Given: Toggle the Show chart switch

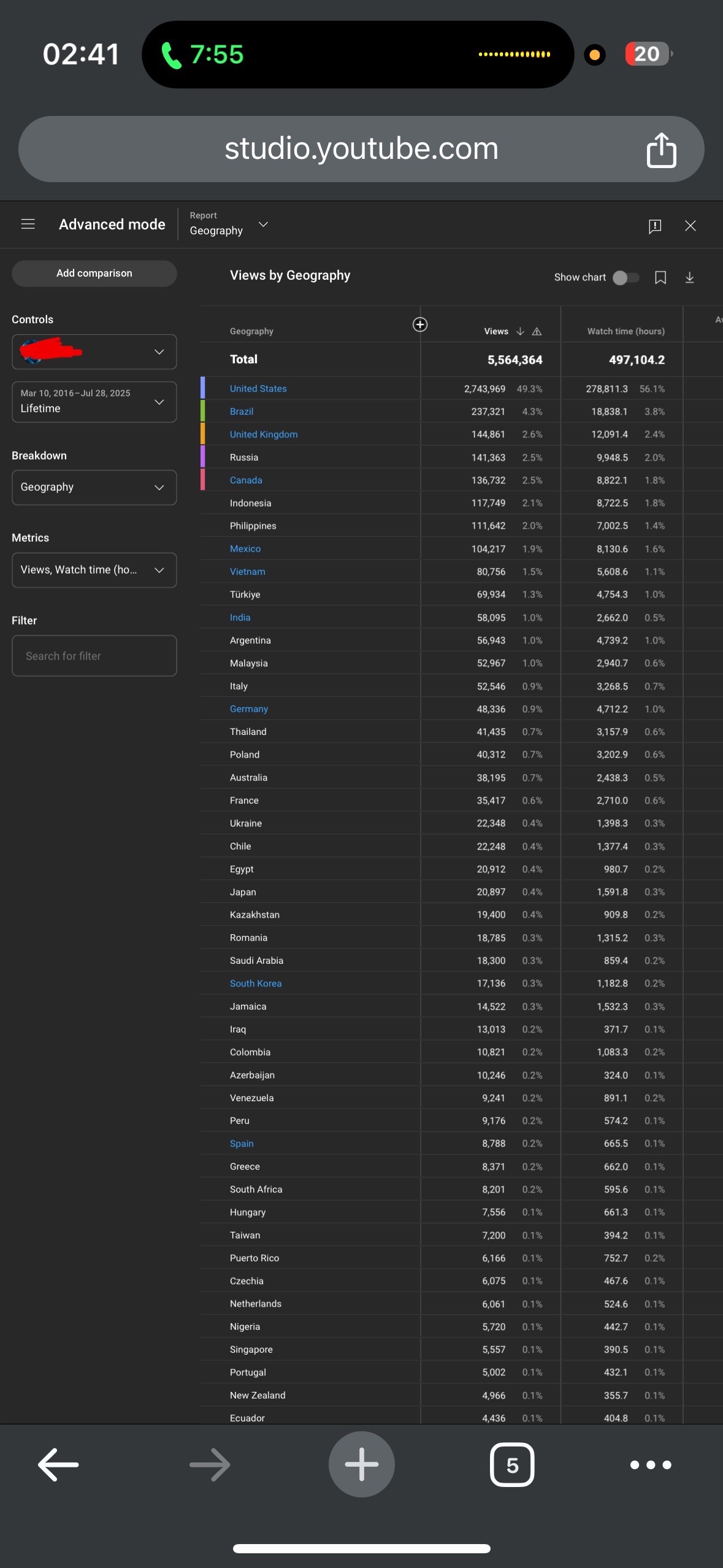Looking at the screenshot, I should pos(625,277).
